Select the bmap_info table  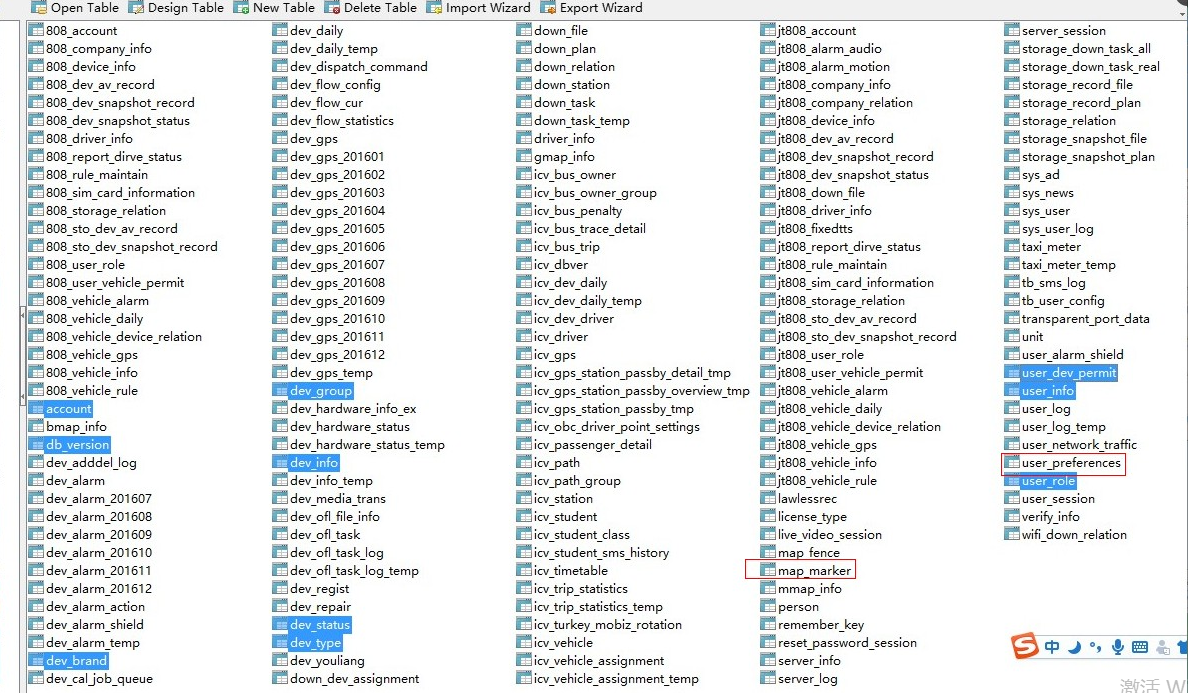click(x=77, y=426)
